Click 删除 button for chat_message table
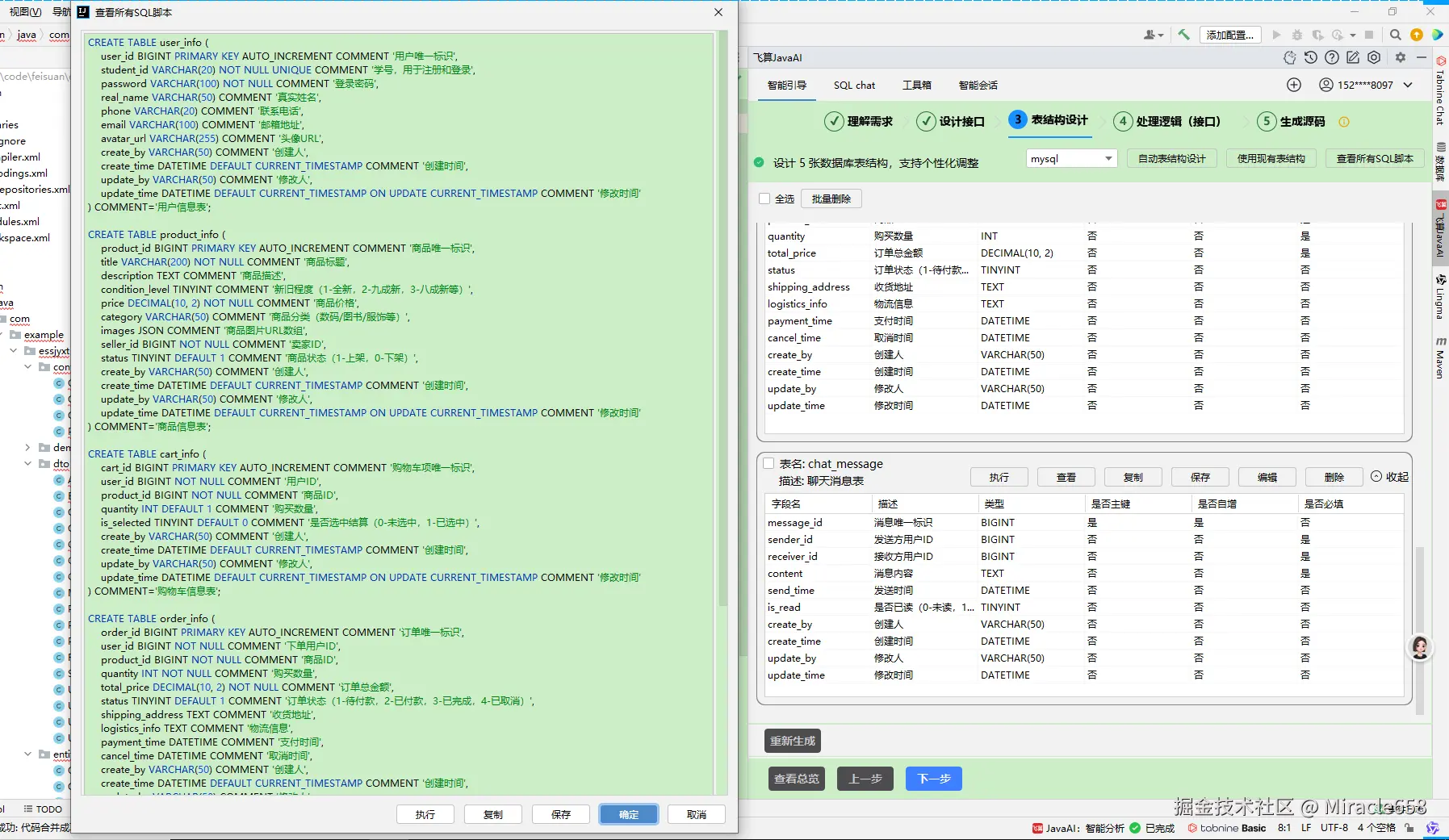Screen dimensions: 1449x840 (x=1334, y=478)
